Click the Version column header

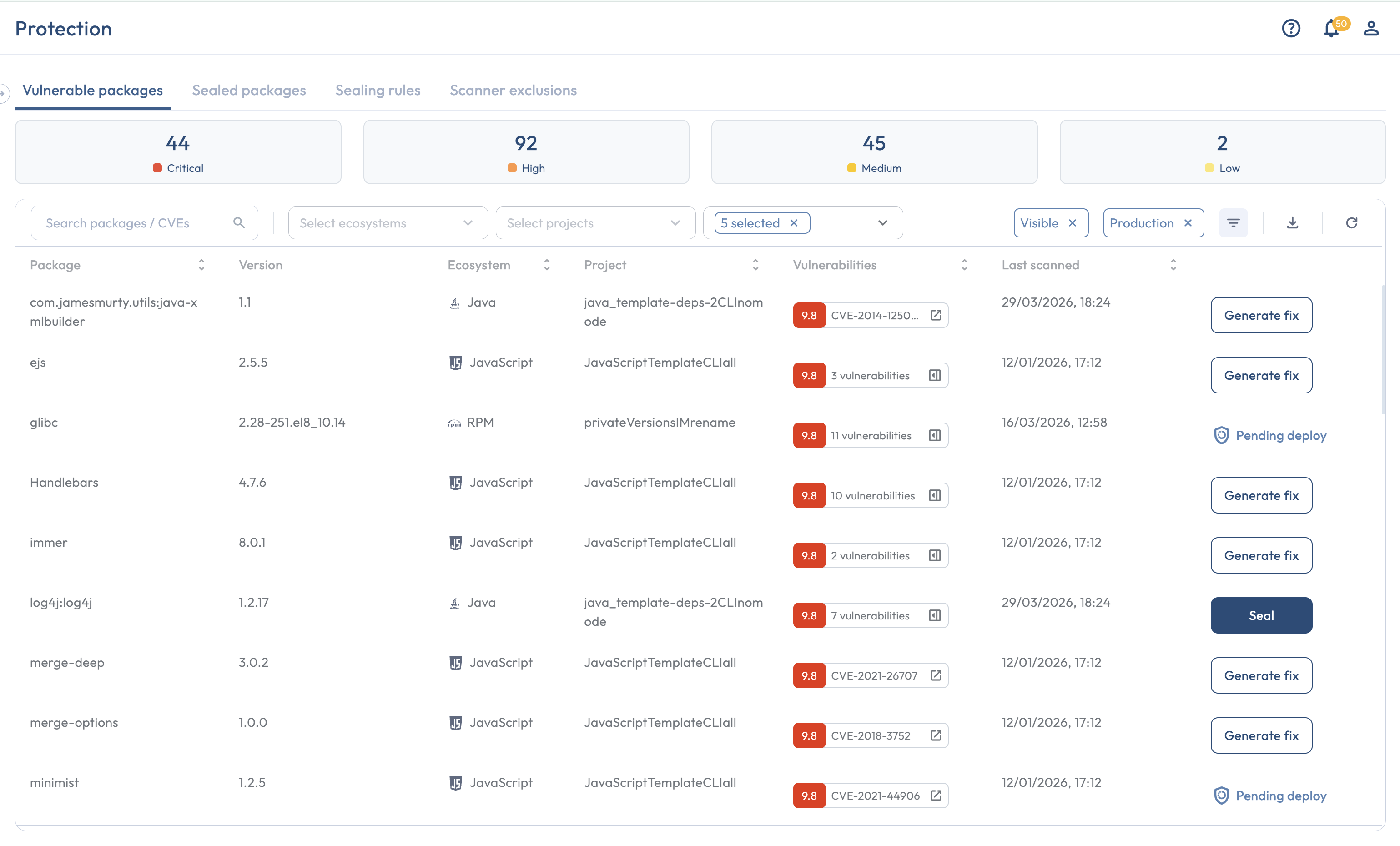tap(260, 265)
